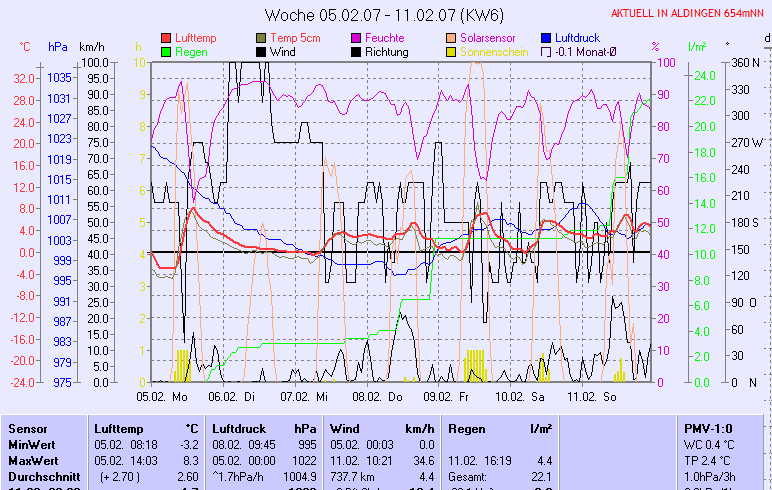772x490 pixels.
Task: Click the red Lufttemp legend swatch
Action: [x=166, y=37]
